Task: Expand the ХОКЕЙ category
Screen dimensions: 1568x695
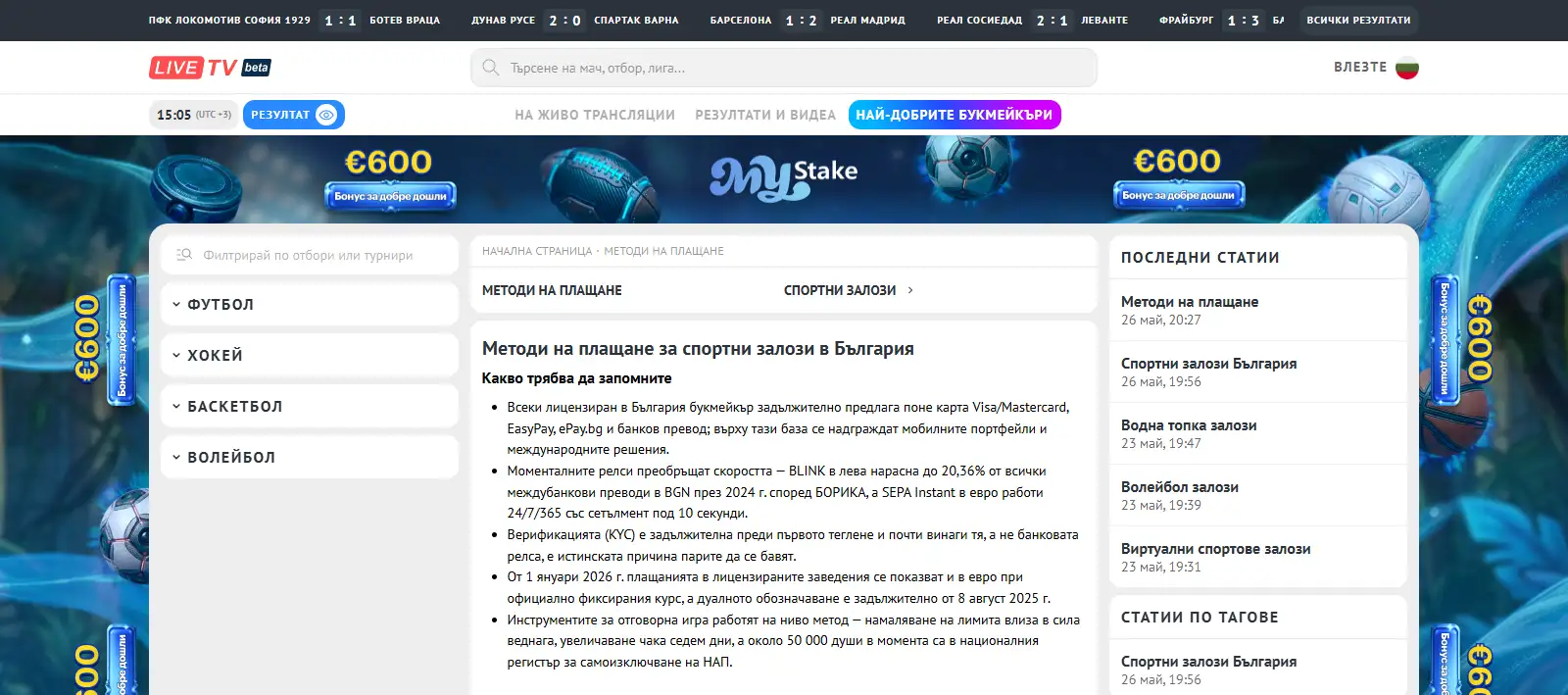Action: [x=310, y=356]
